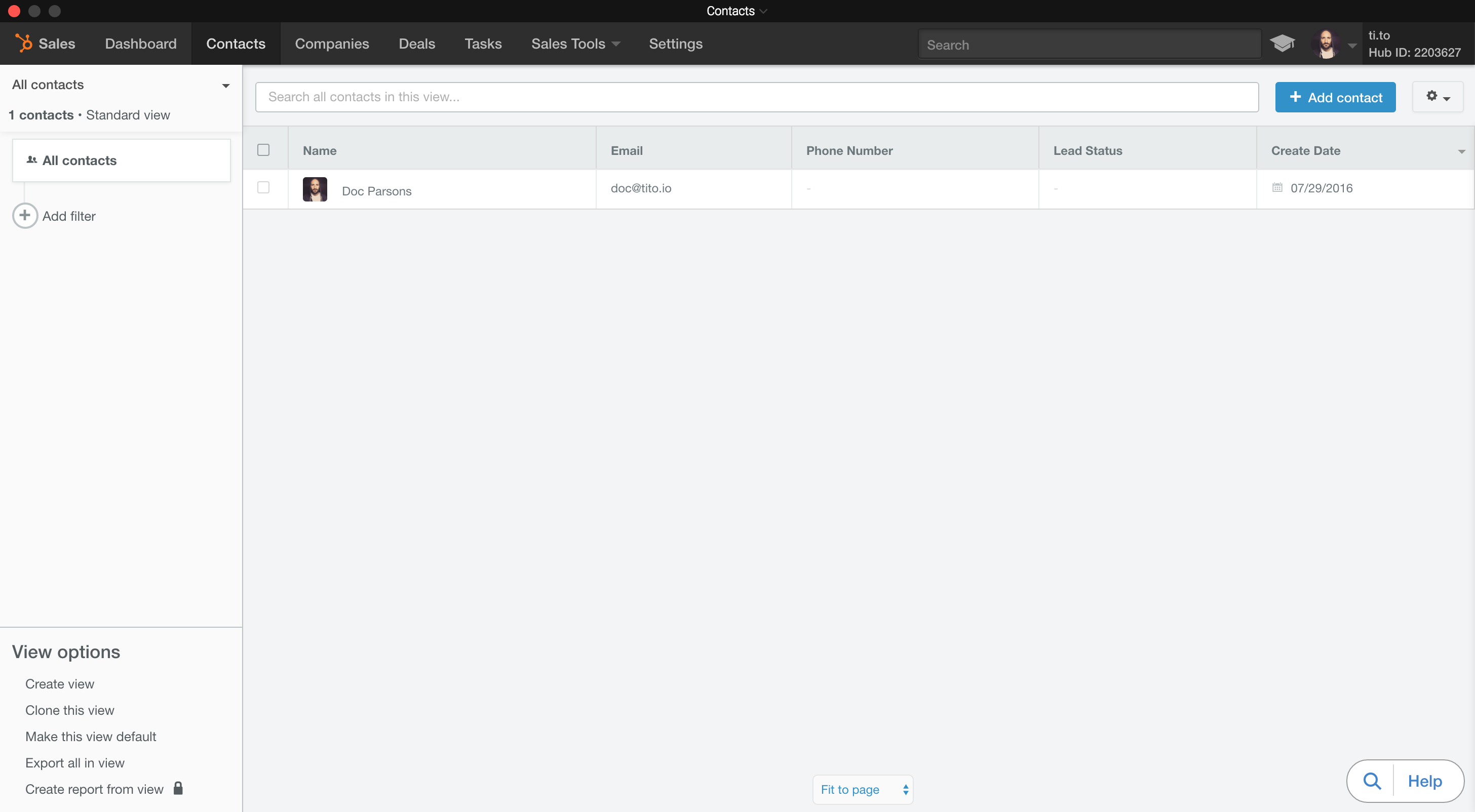The width and height of the screenshot is (1475, 812).
Task: Open the Settings tab
Action: [676, 44]
